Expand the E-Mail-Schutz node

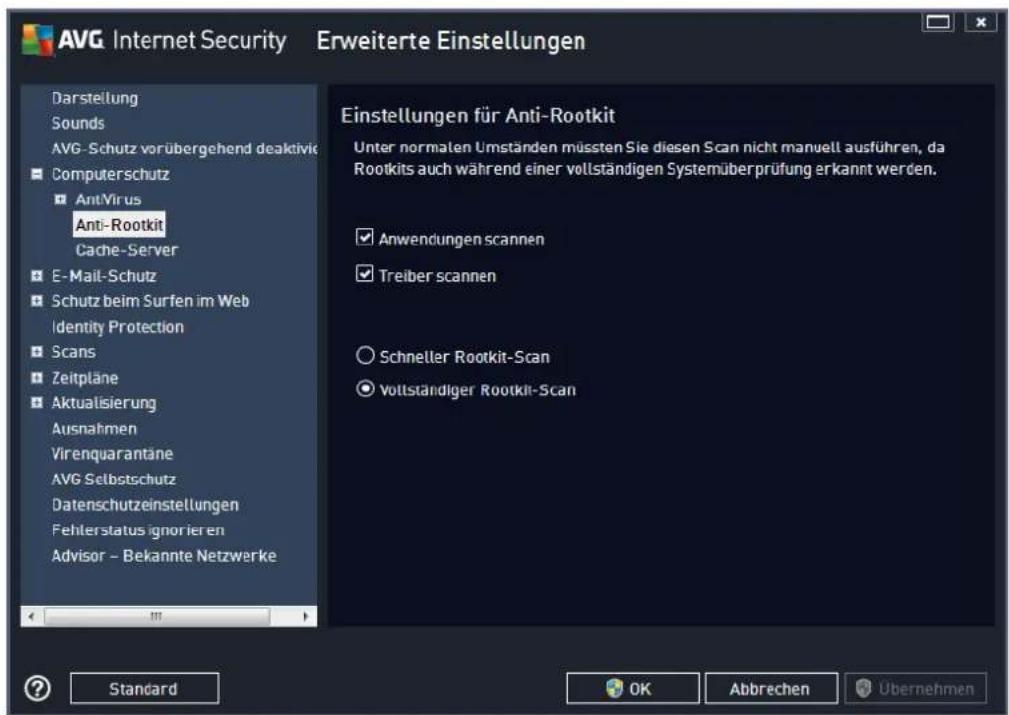coord(37,275)
